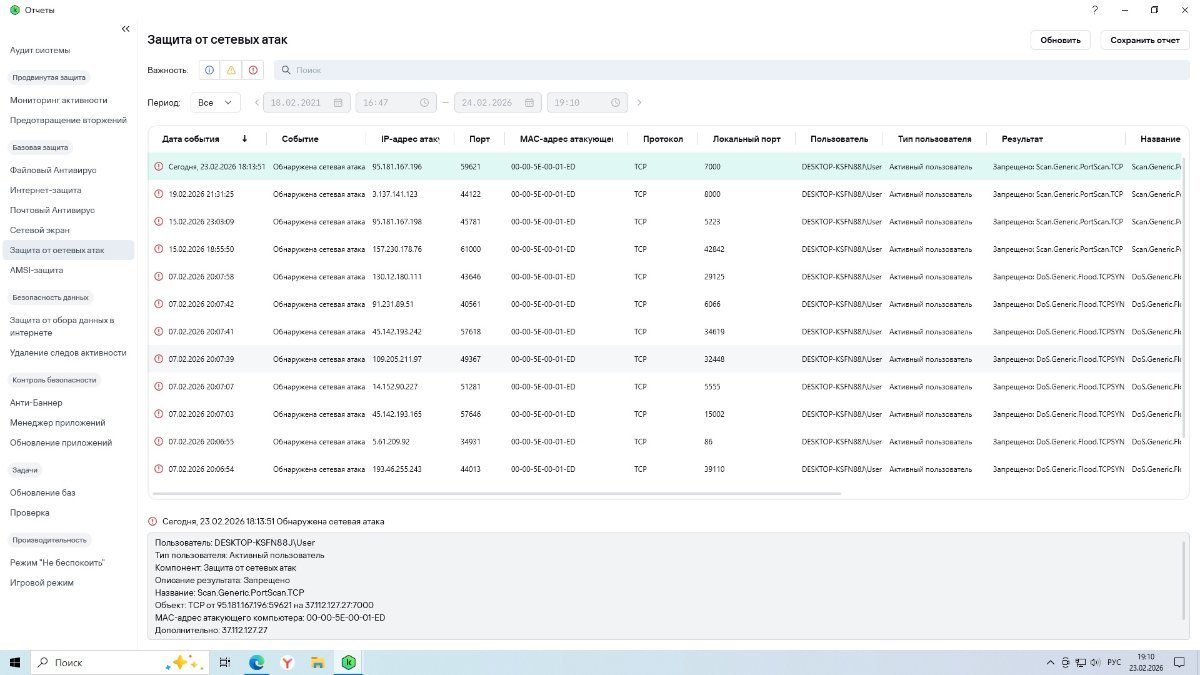Open Сетевой экран report in sidebar

40,230
